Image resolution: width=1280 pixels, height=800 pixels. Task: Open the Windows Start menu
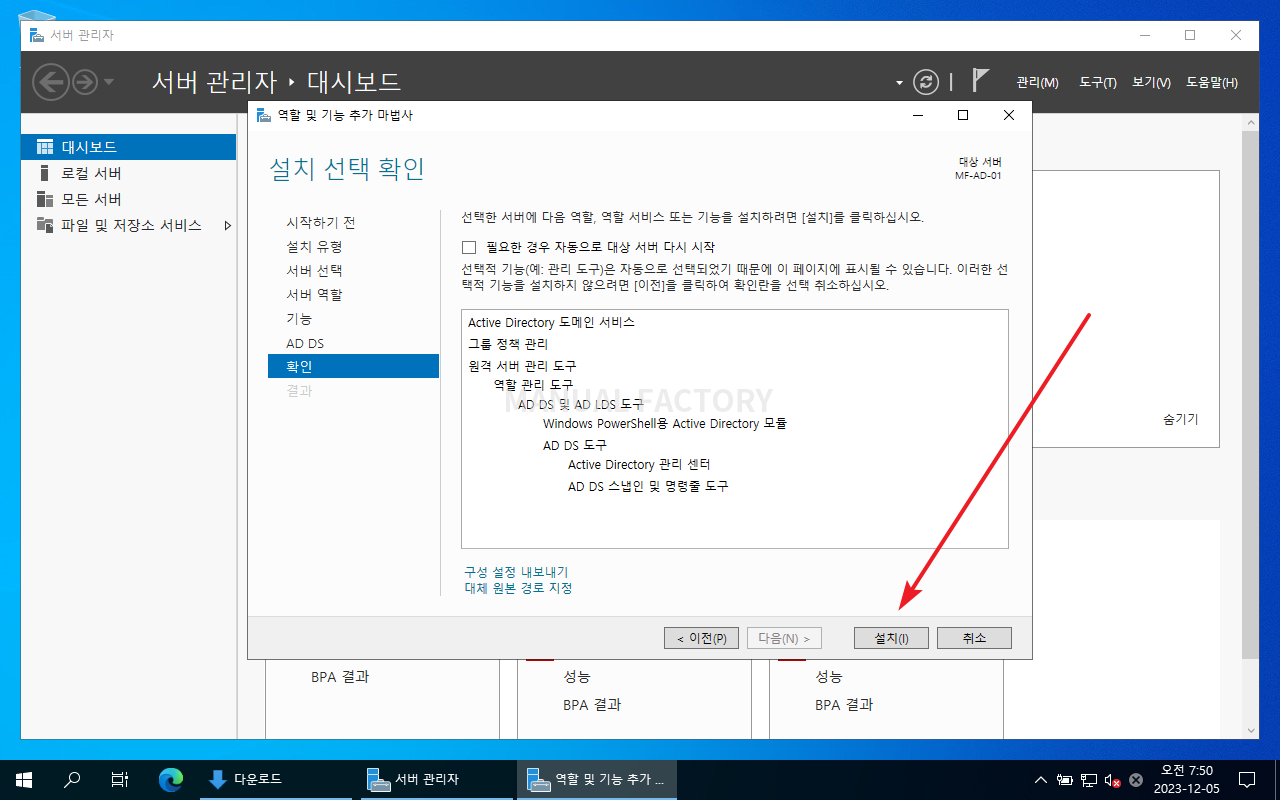(x=24, y=779)
